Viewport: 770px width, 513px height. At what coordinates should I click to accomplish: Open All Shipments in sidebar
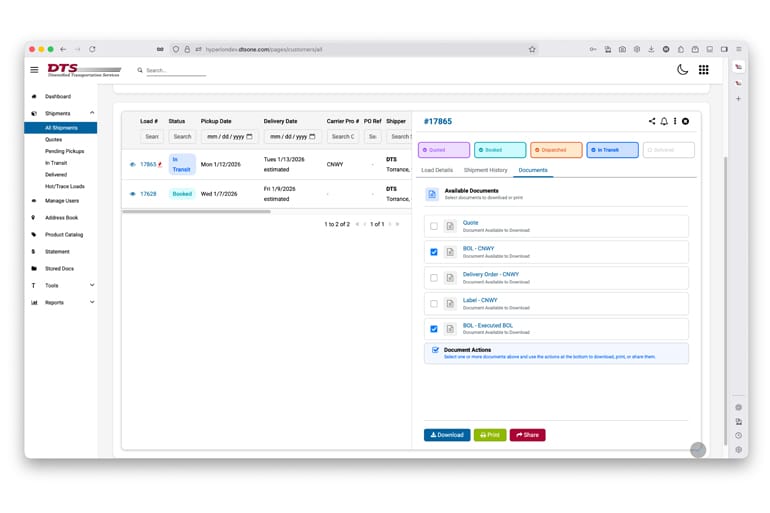pyautogui.click(x=61, y=128)
